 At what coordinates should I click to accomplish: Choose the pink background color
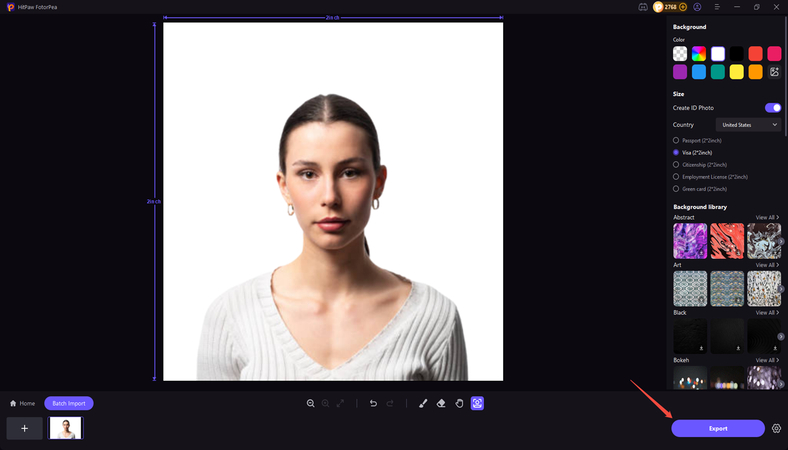coord(774,53)
